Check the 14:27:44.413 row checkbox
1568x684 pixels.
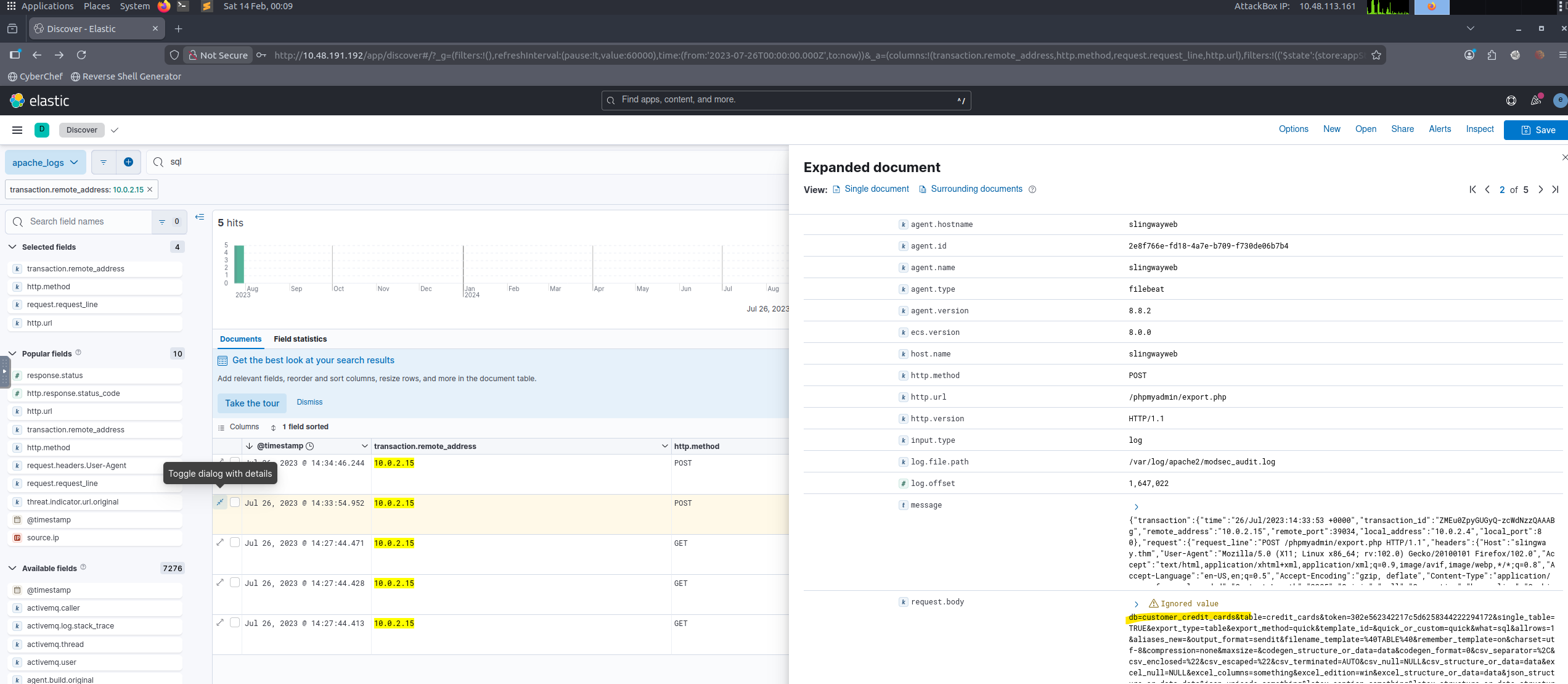point(235,623)
